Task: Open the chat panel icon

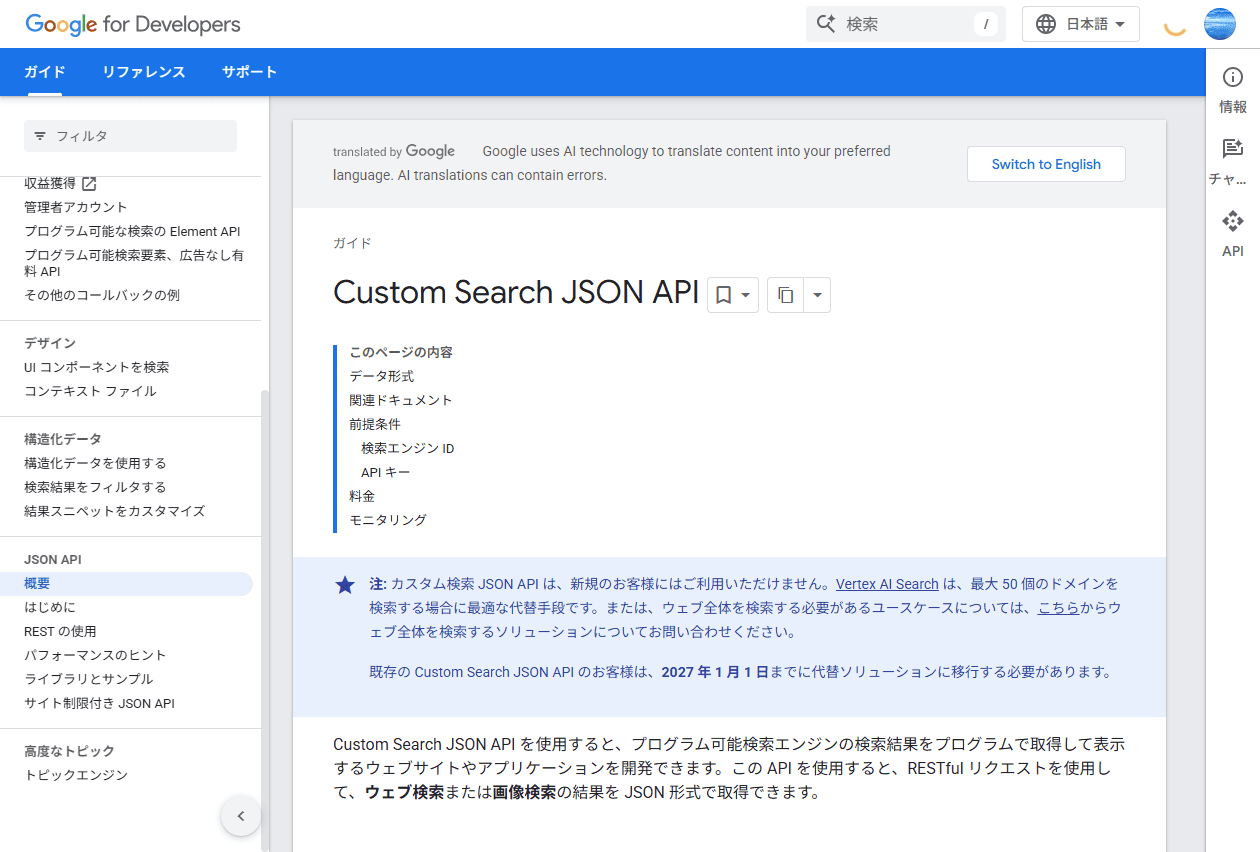Action: [1233, 149]
